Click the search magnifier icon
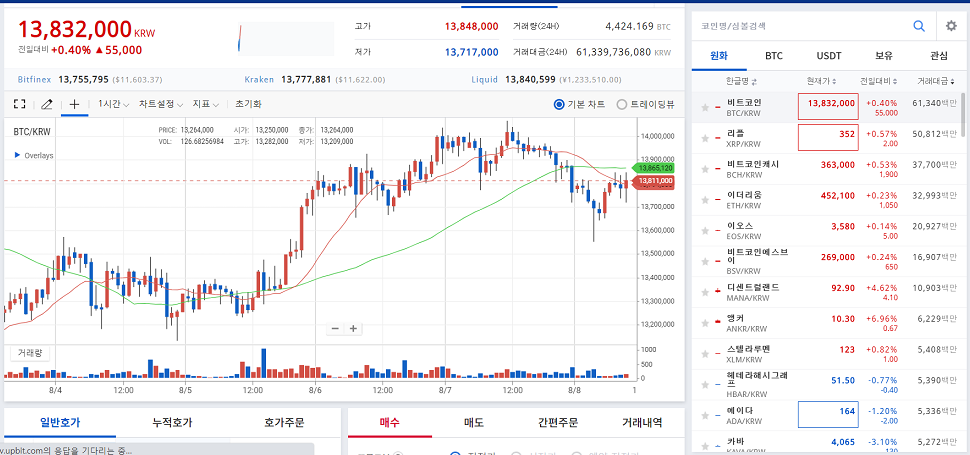The height and width of the screenshot is (455, 970). (x=919, y=26)
